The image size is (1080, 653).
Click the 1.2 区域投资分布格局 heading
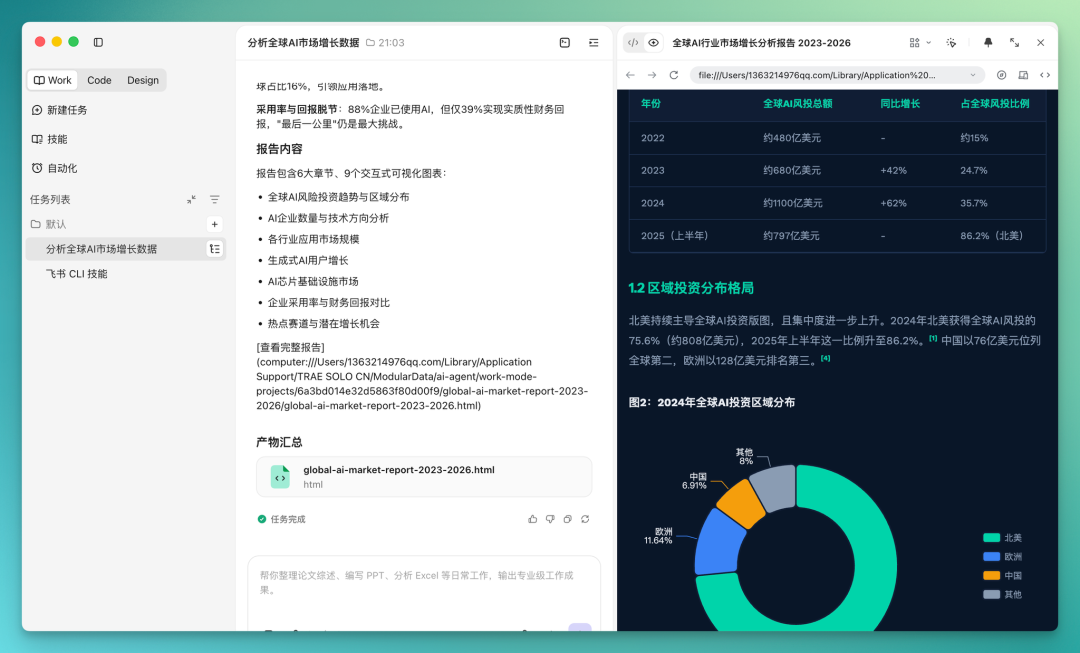(x=691, y=288)
